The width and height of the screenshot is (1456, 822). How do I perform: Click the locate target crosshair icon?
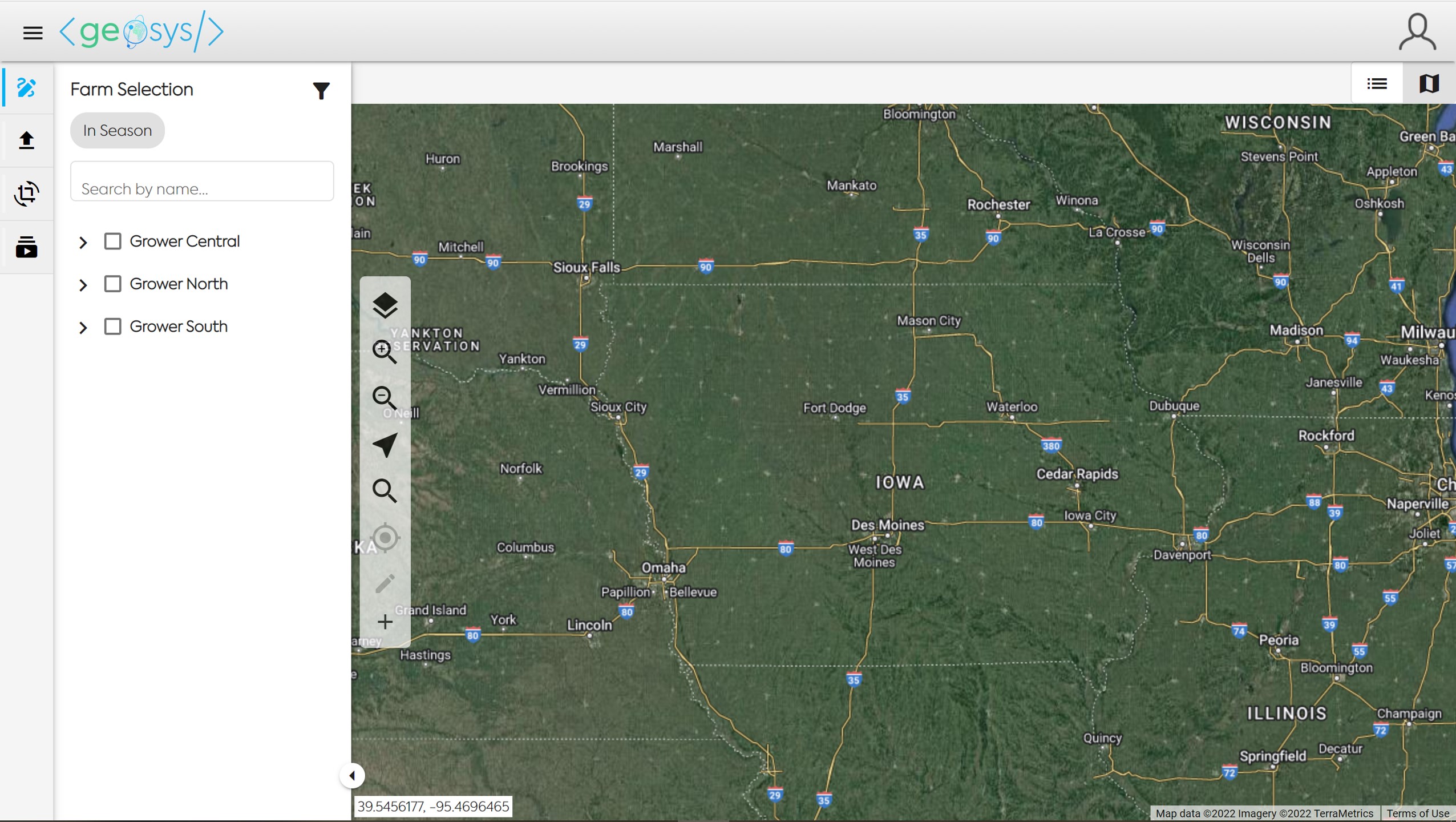click(385, 538)
